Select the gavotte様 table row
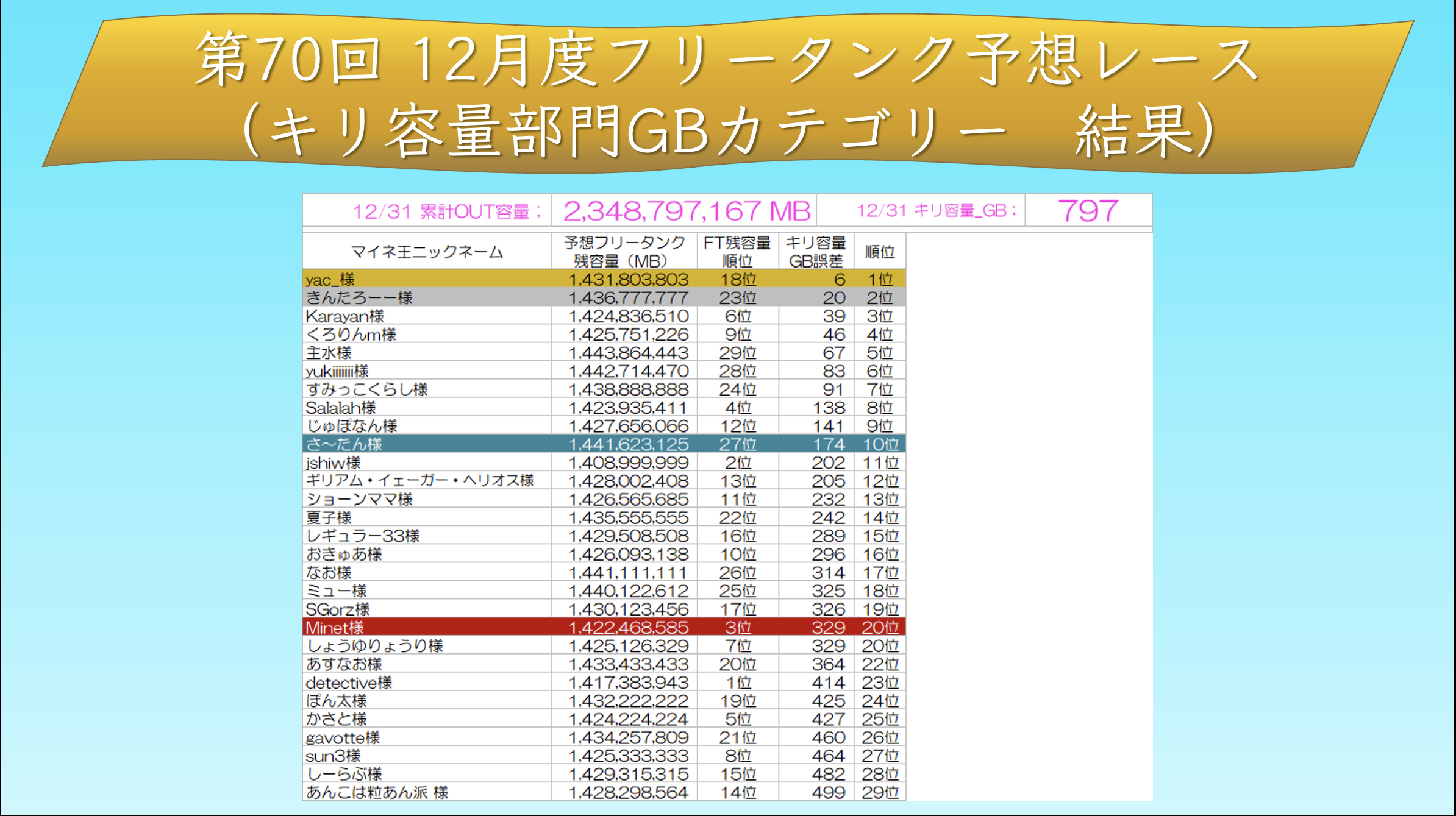The width and height of the screenshot is (1456, 816). [604, 737]
